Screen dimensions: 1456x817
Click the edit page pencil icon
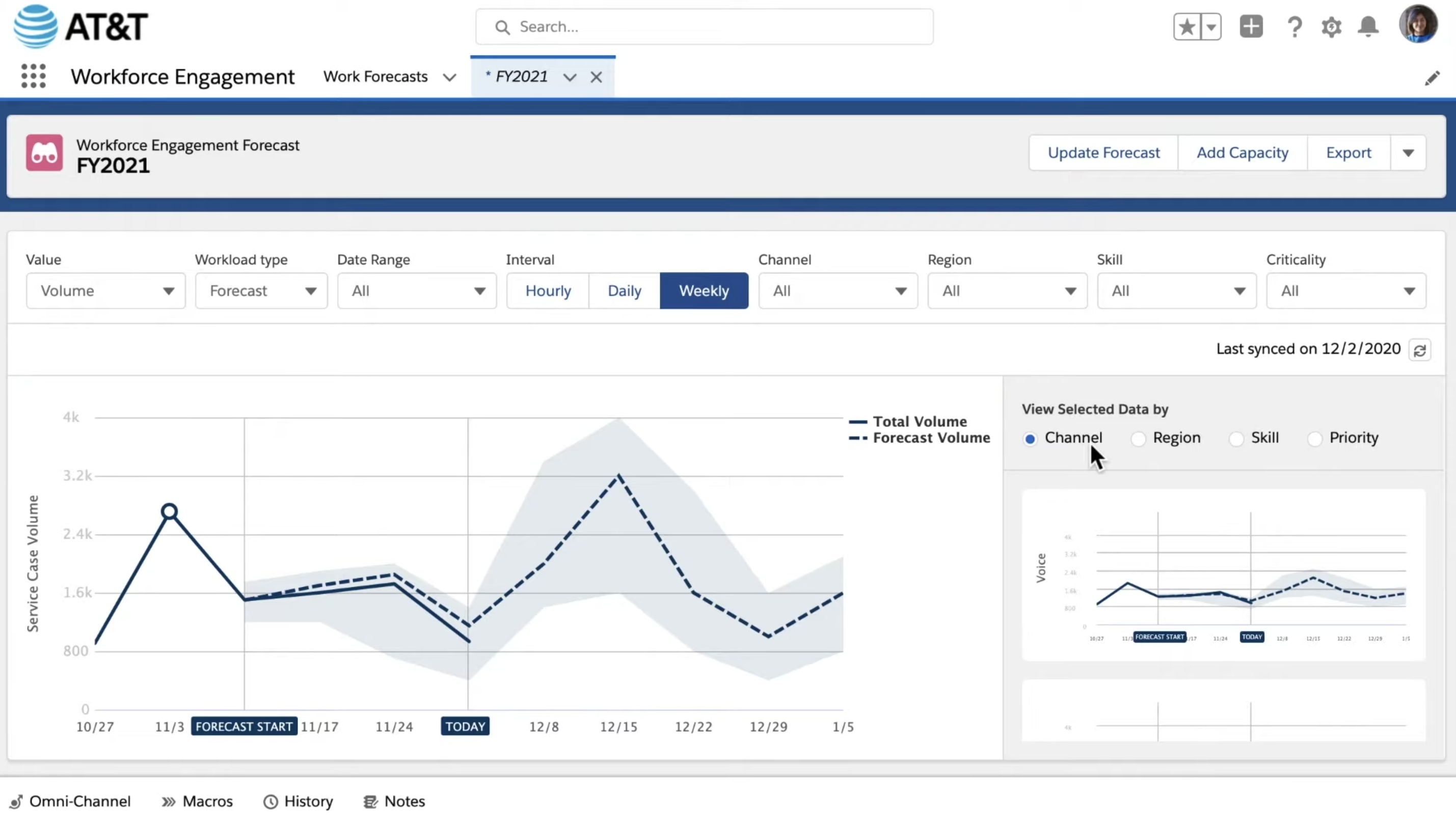click(x=1432, y=78)
